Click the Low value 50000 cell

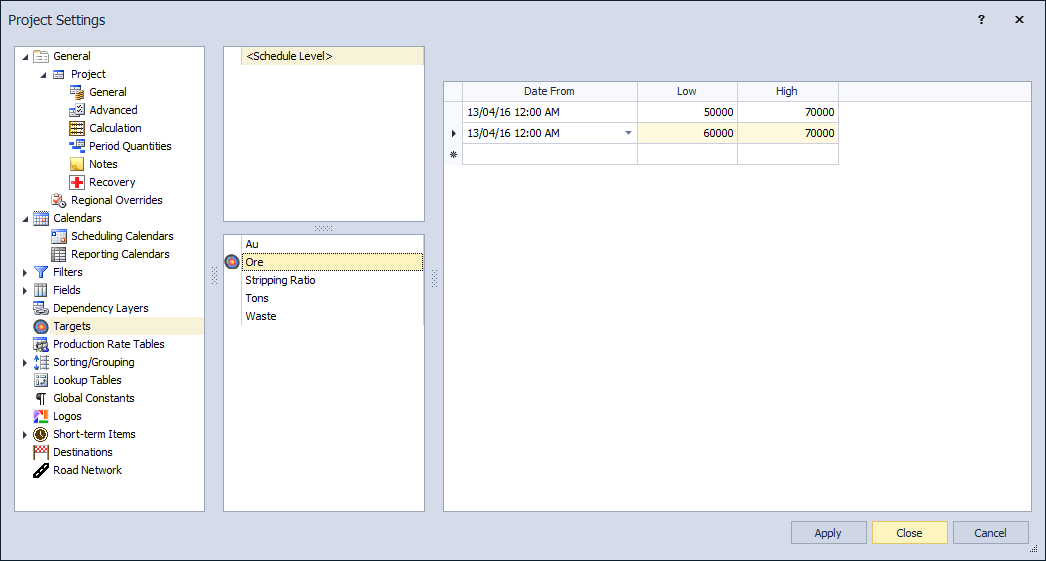tap(687, 113)
